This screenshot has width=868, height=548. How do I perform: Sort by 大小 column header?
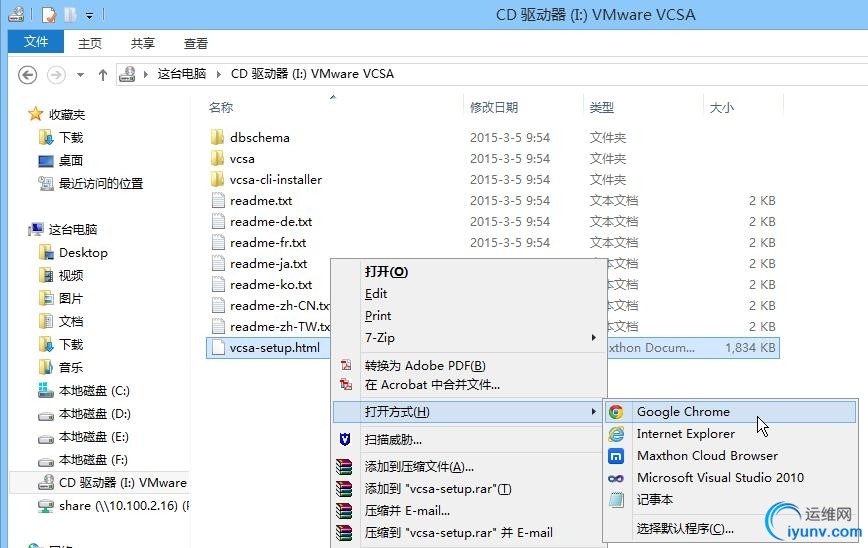pyautogui.click(x=722, y=107)
